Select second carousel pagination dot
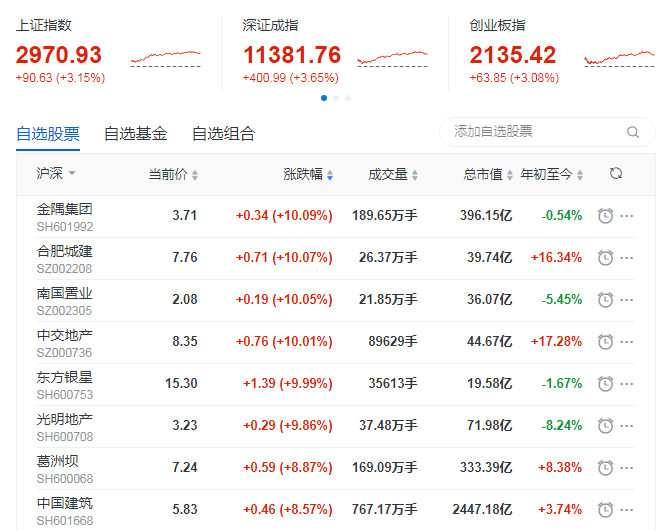 point(336,98)
